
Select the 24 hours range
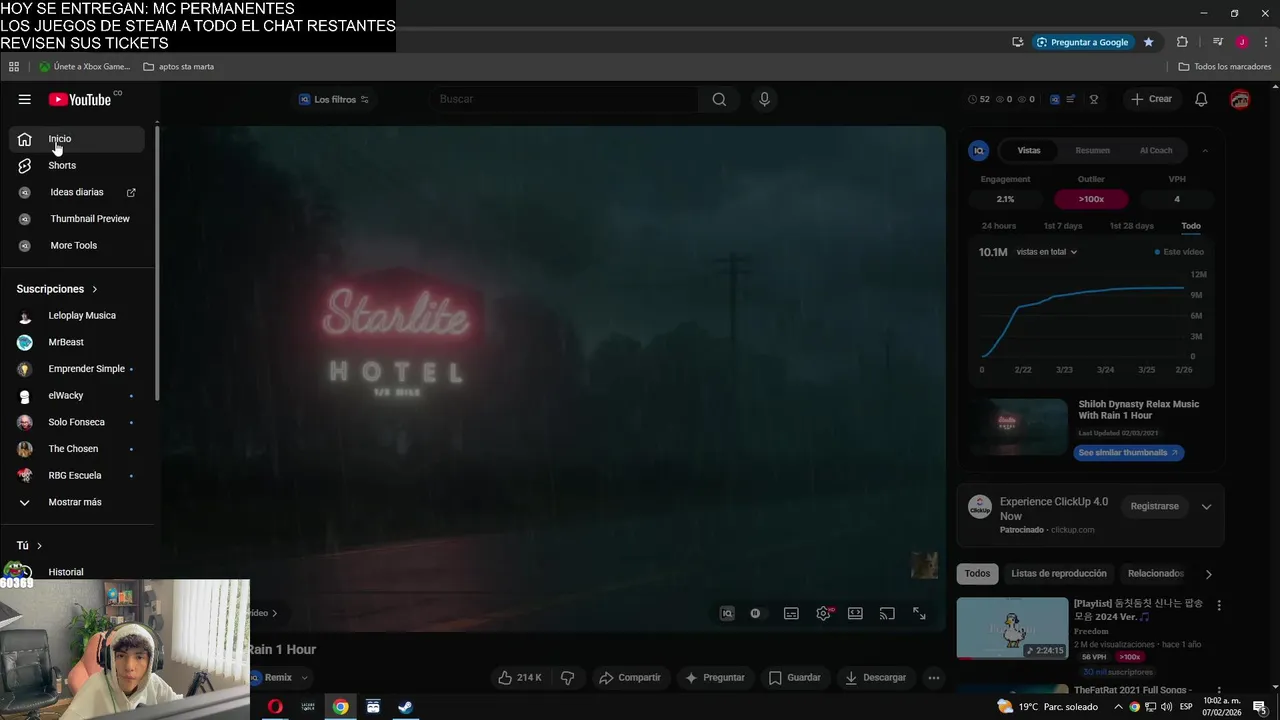click(999, 226)
